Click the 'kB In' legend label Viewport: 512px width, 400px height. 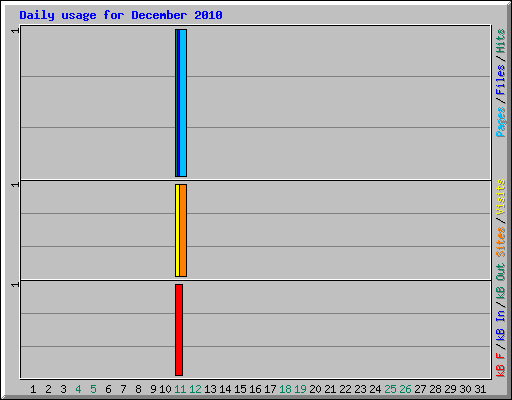[500, 326]
